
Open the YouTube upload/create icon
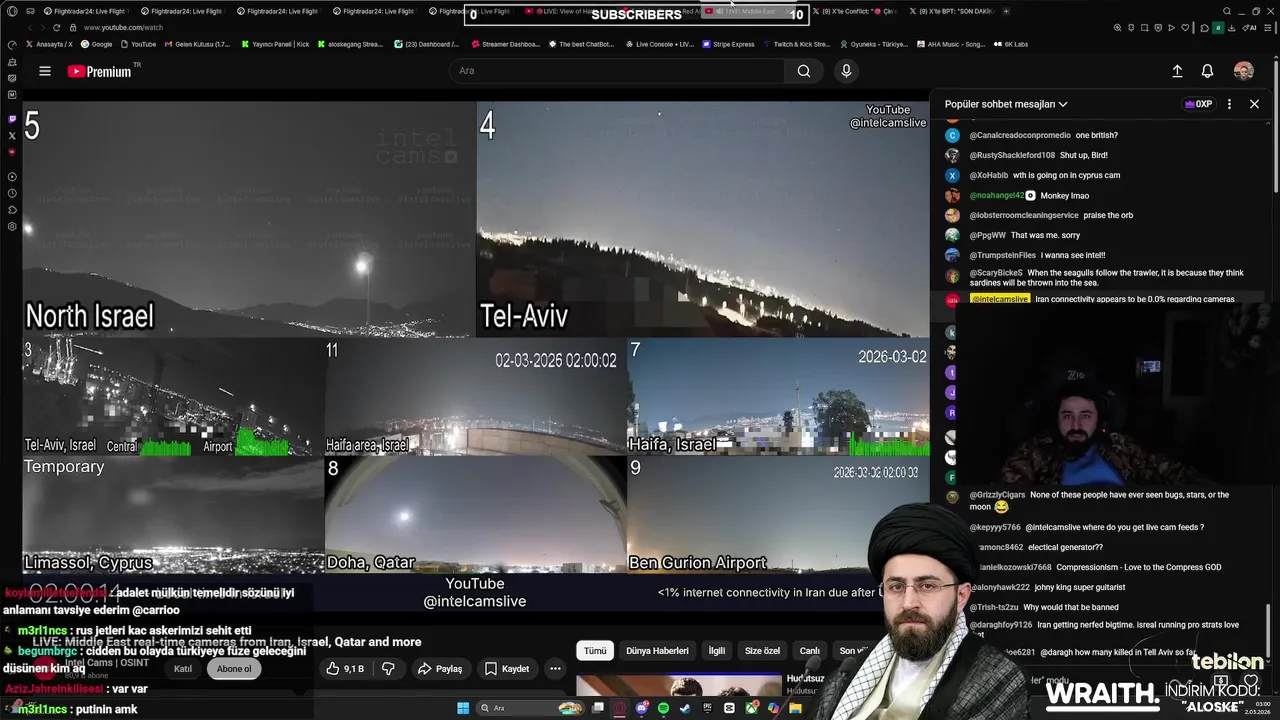[x=1177, y=71]
